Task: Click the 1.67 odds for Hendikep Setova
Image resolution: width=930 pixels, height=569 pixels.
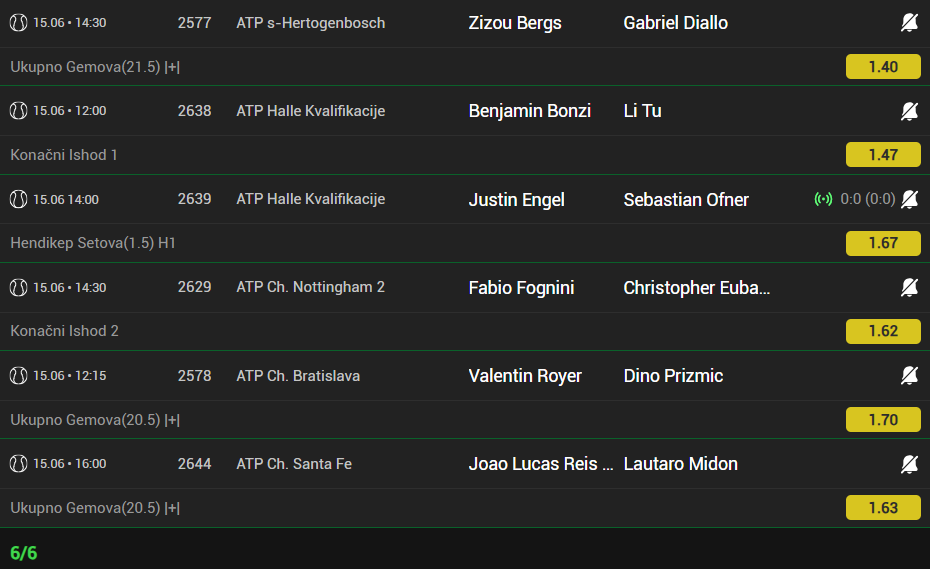Action: [x=883, y=243]
